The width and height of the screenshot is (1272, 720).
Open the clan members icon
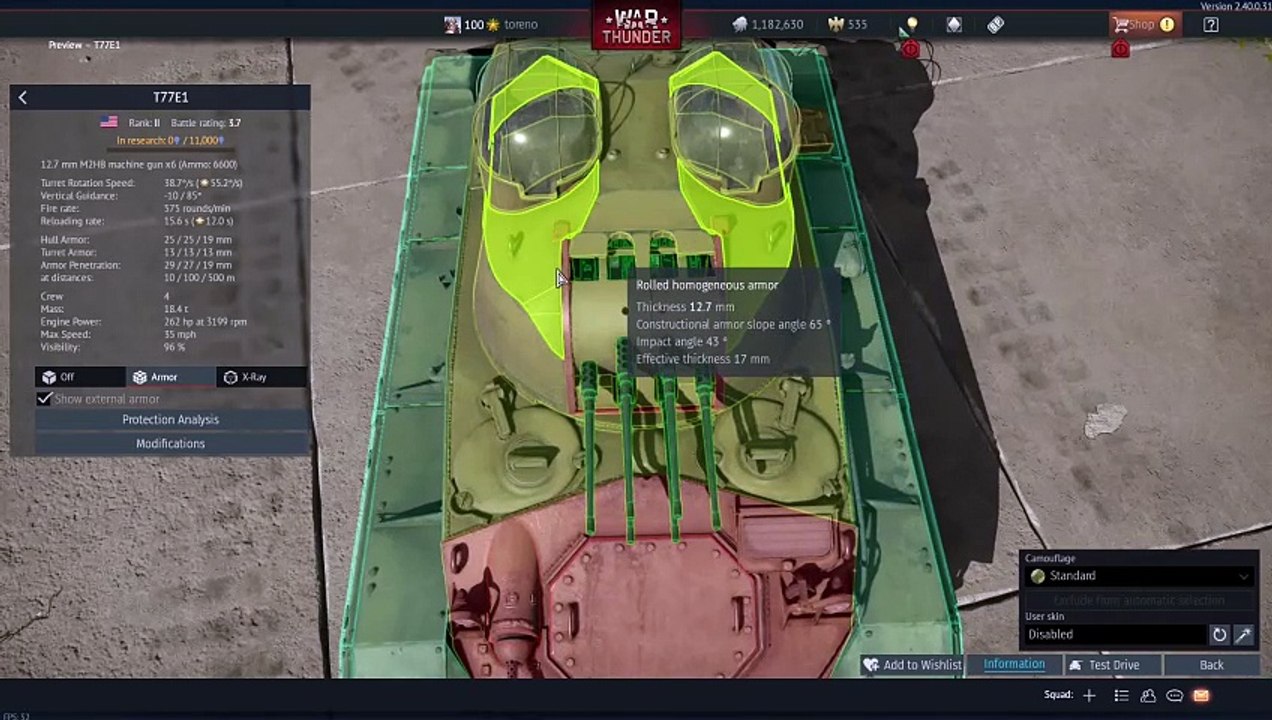[x=1148, y=695]
